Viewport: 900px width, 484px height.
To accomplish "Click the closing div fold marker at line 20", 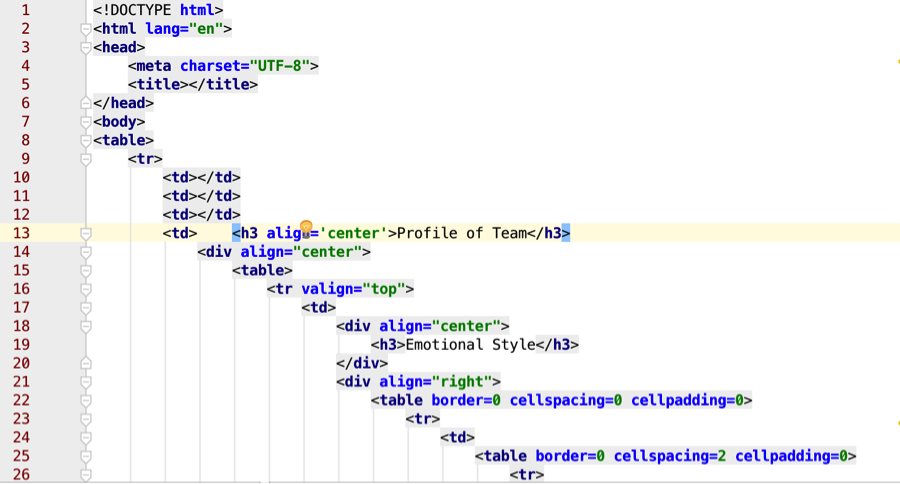I will point(86,363).
